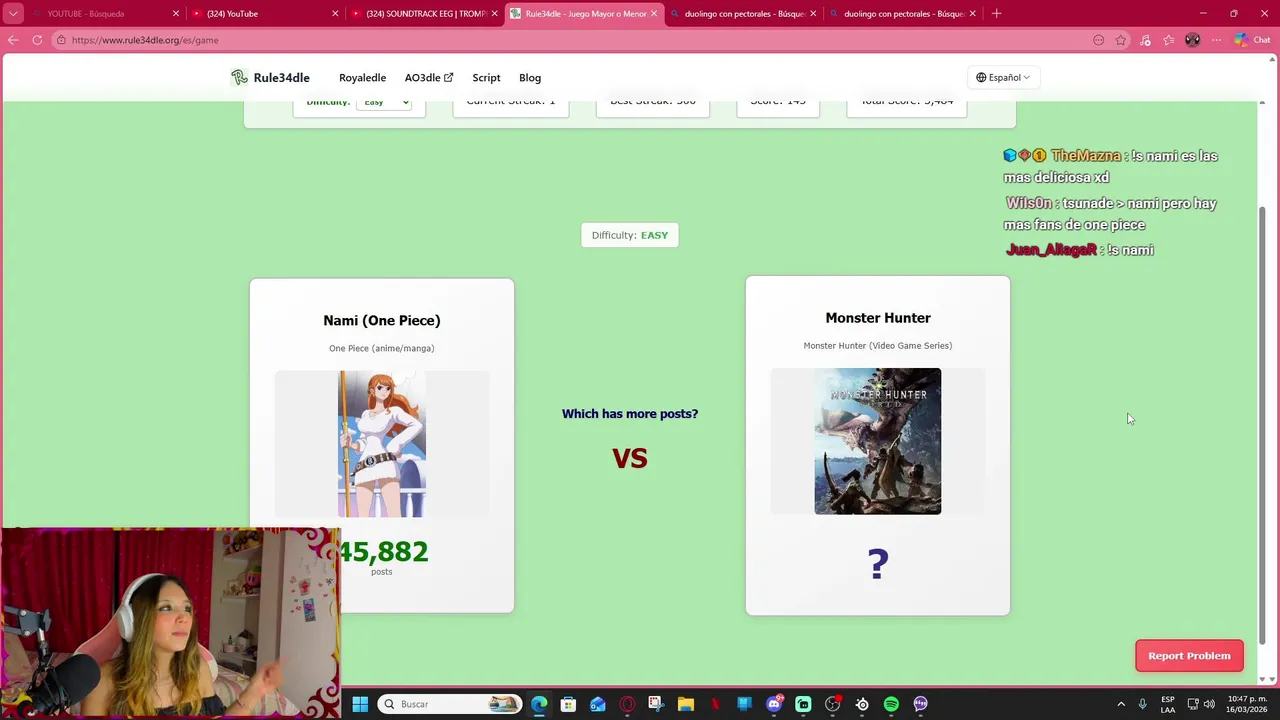Image resolution: width=1280 pixels, height=720 pixels.
Task: Click the microphone tray icon
Action: pyautogui.click(x=1143, y=704)
